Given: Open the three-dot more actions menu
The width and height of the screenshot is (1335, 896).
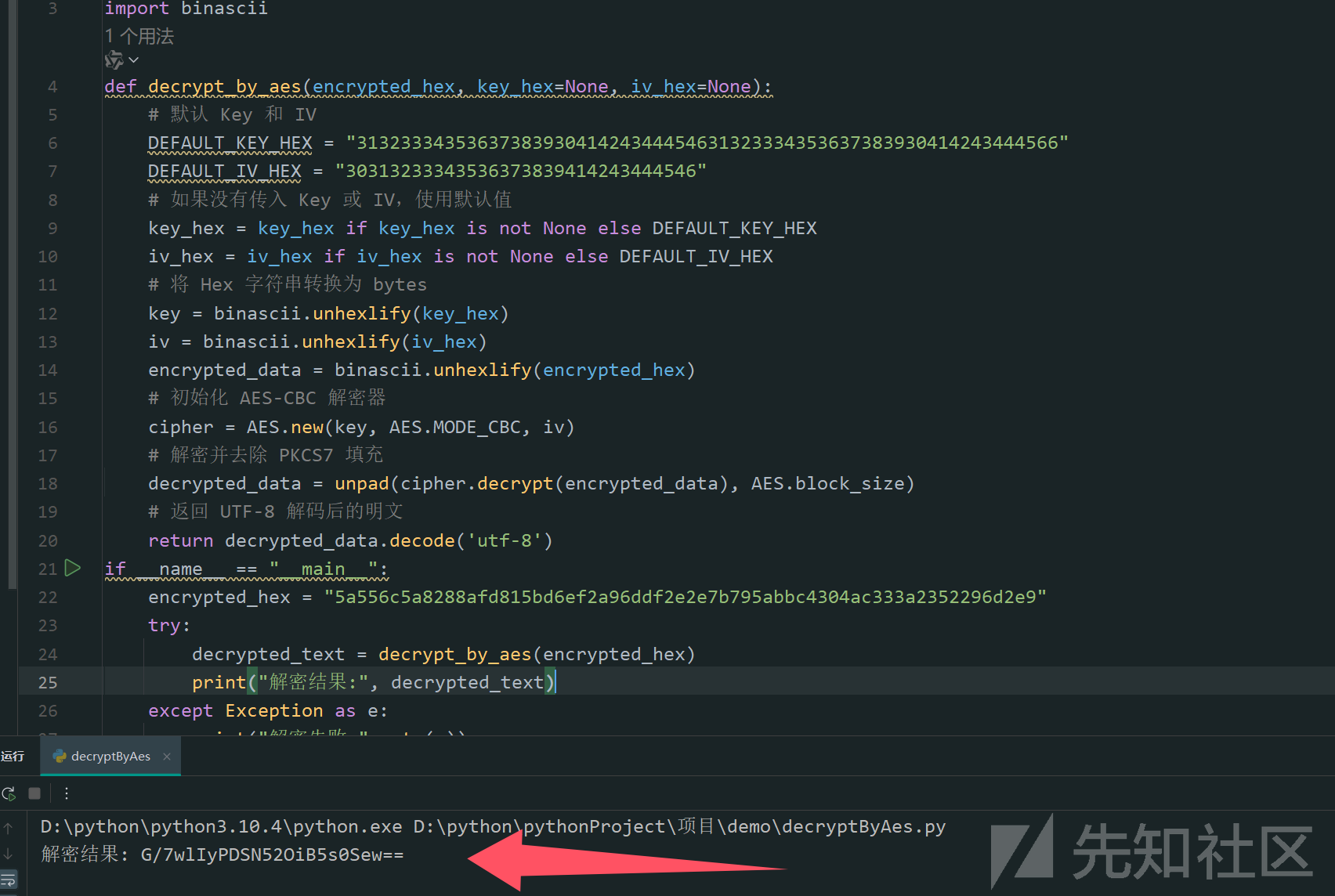Looking at the screenshot, I should pyautogui.click(x=67, y=793).
